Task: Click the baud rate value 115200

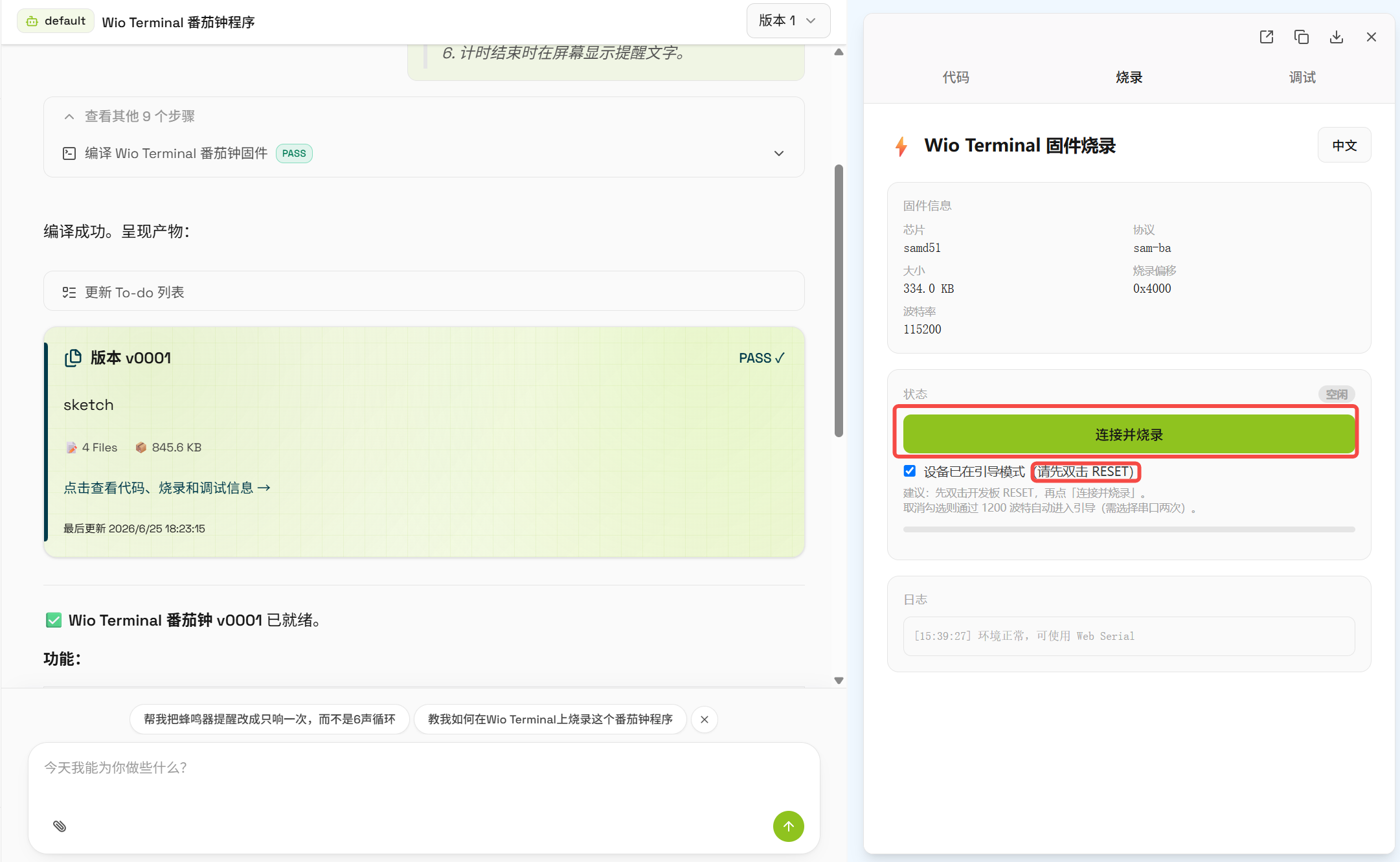Action: [922, 330]
